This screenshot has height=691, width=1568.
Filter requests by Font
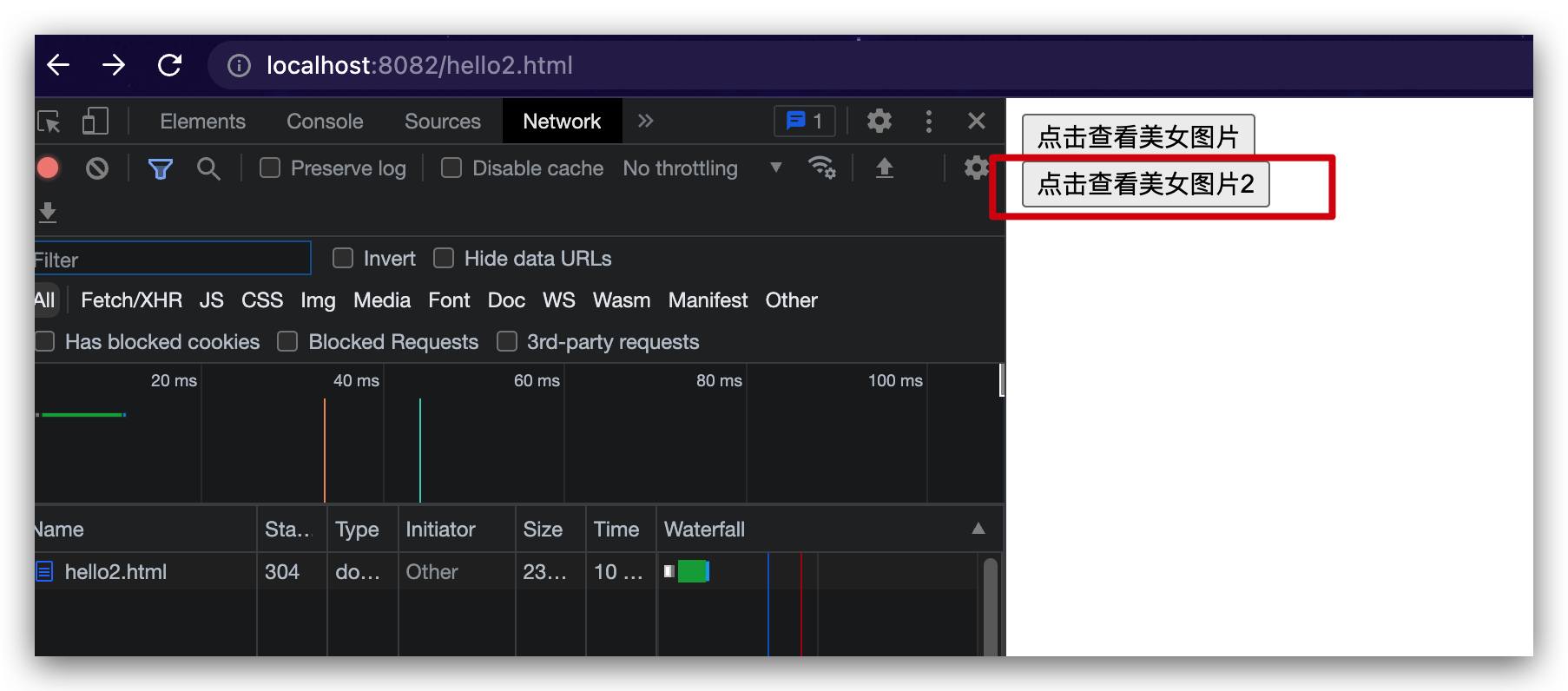click(449, 300)
